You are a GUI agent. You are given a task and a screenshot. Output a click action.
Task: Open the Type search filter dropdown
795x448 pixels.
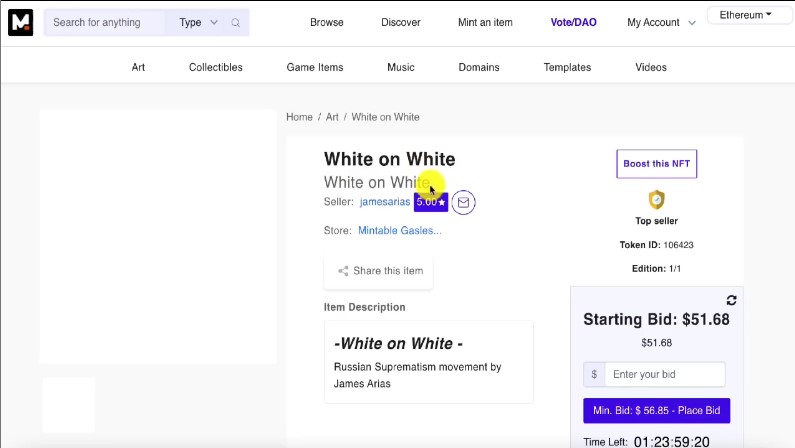(x=198, y=23)
